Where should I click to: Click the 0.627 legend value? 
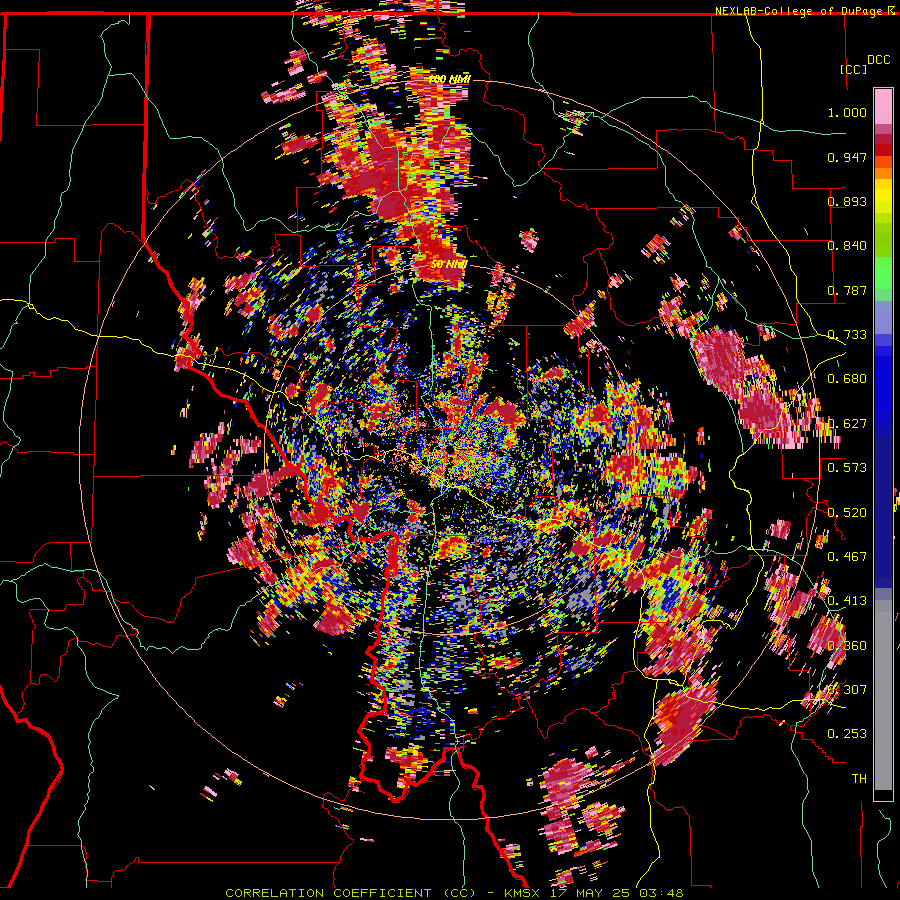coord(847,424)
